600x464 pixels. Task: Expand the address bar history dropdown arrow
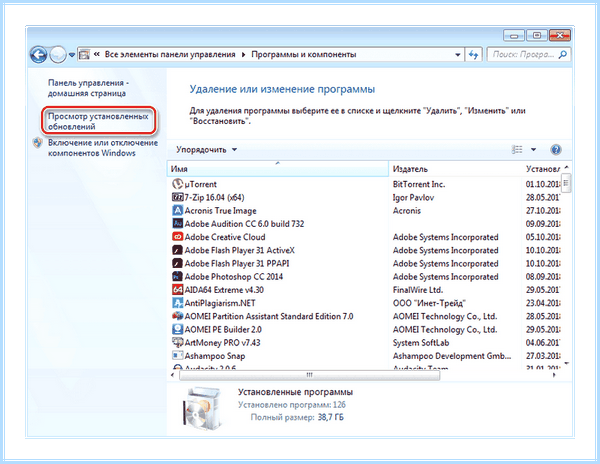458,55
